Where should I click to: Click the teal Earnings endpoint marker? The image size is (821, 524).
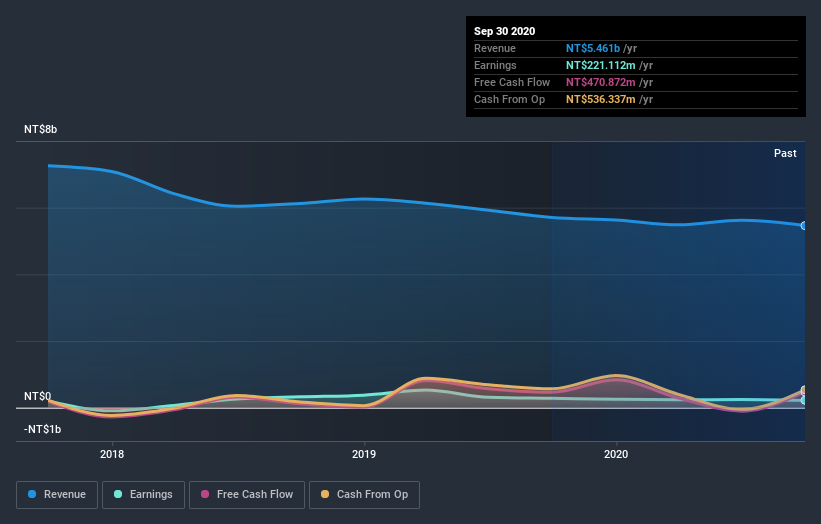804,400
